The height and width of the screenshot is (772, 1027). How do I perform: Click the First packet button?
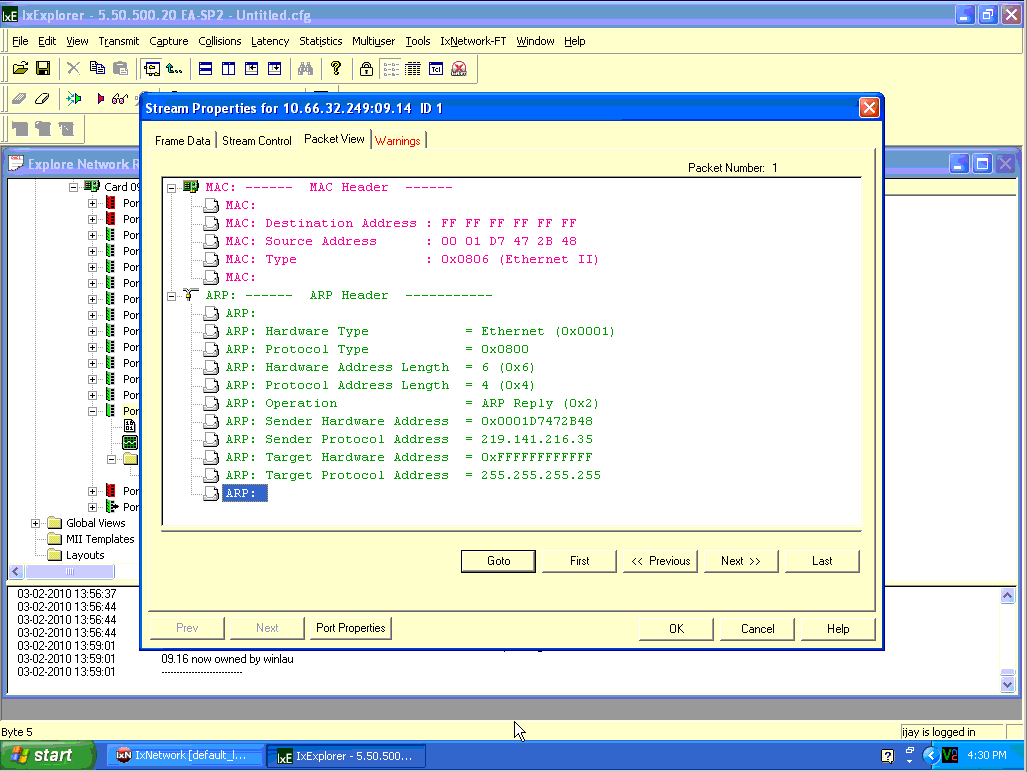click(x=580, y=561)
